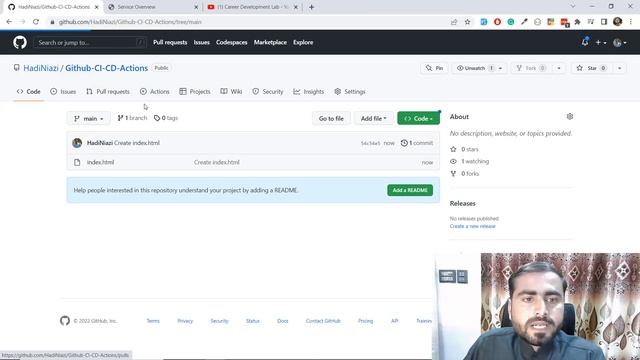Open the user avatar menu in GitHub header

tap(620, 42)
